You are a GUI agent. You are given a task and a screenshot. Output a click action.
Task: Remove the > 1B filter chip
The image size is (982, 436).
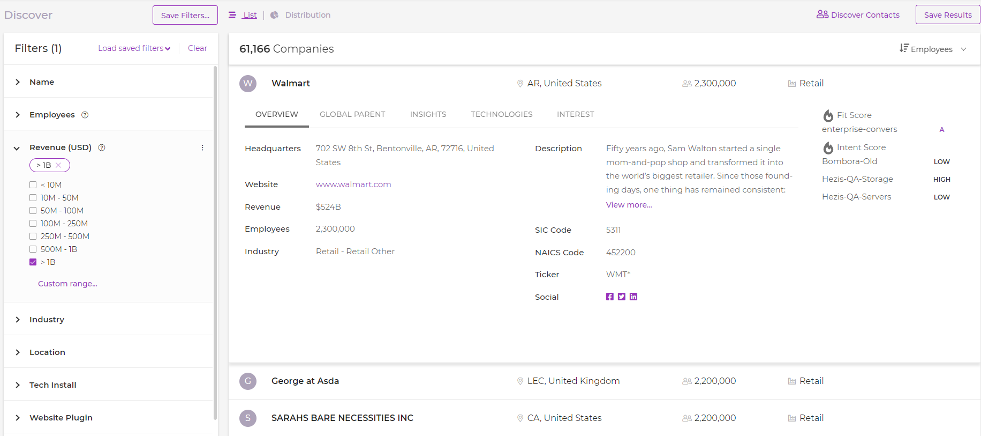click(59, 165)
